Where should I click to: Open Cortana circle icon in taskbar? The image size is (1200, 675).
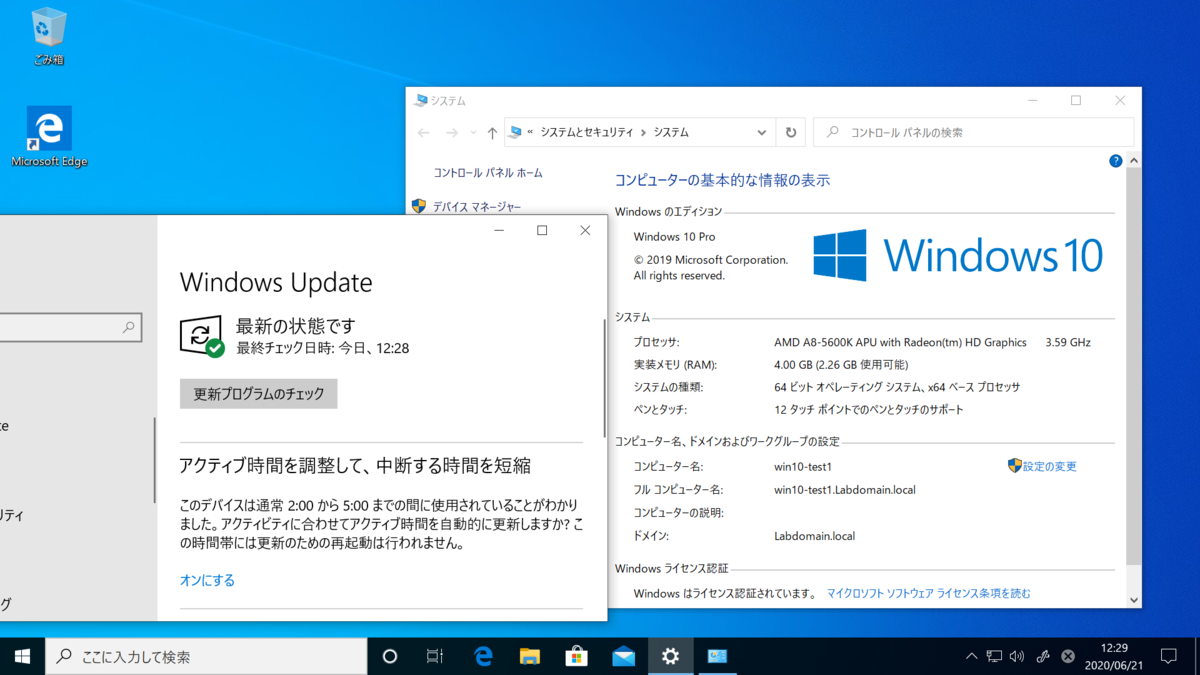390,656
